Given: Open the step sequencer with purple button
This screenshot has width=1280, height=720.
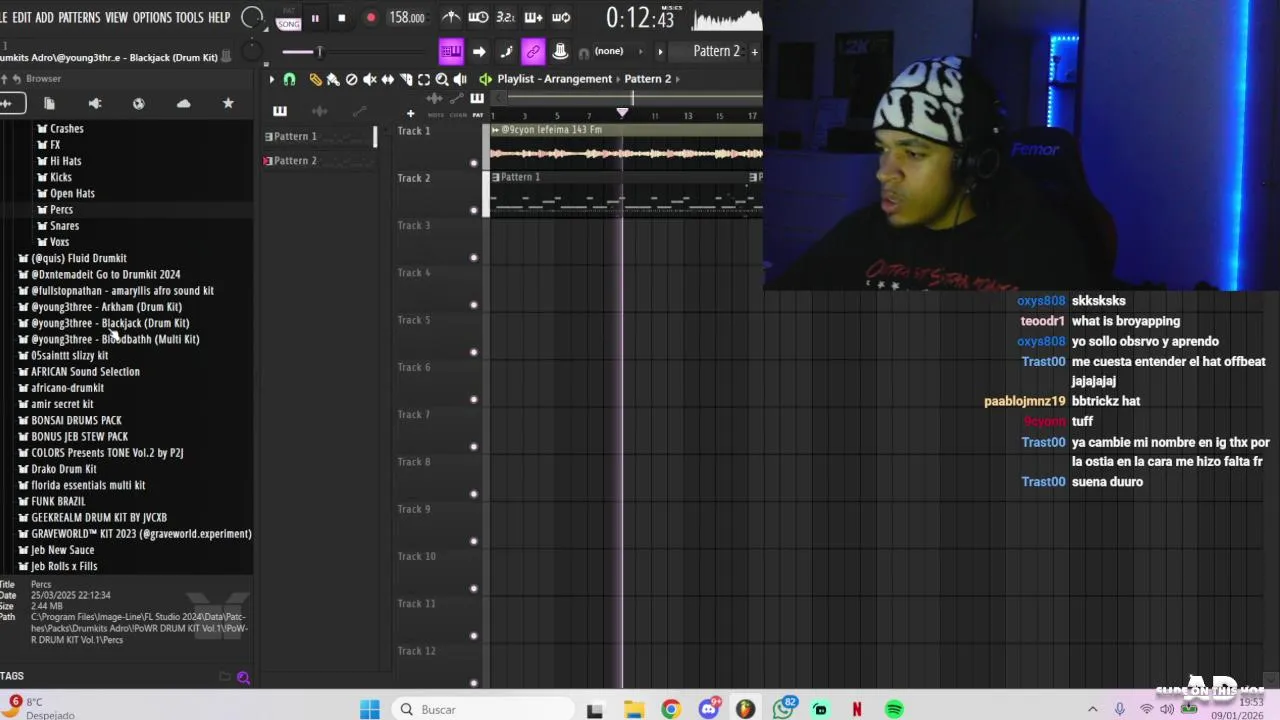Looking at the screenshot, I should (451, 51).
